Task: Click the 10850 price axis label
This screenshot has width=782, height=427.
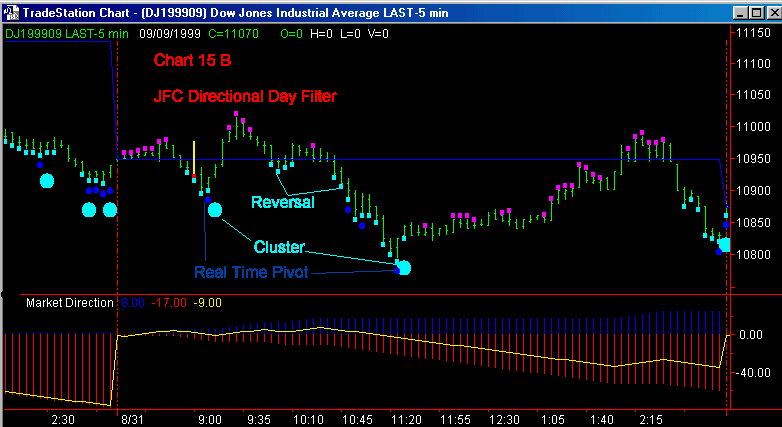Action: click(x=754, y=222)
